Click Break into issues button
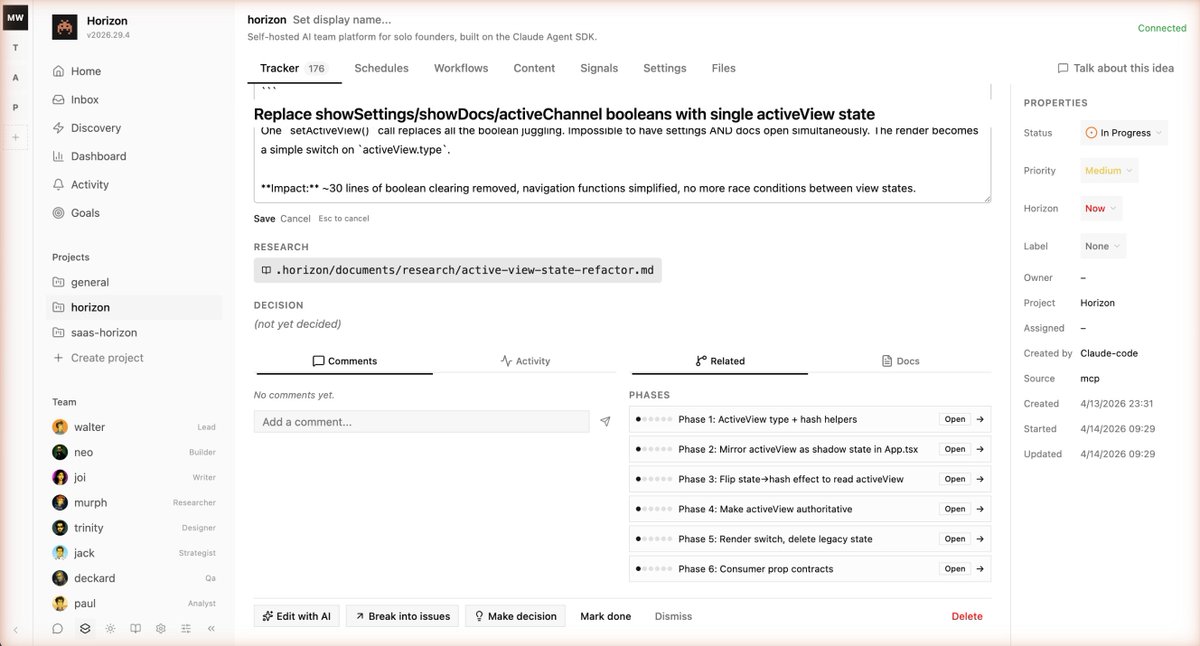 click(402, 616)
